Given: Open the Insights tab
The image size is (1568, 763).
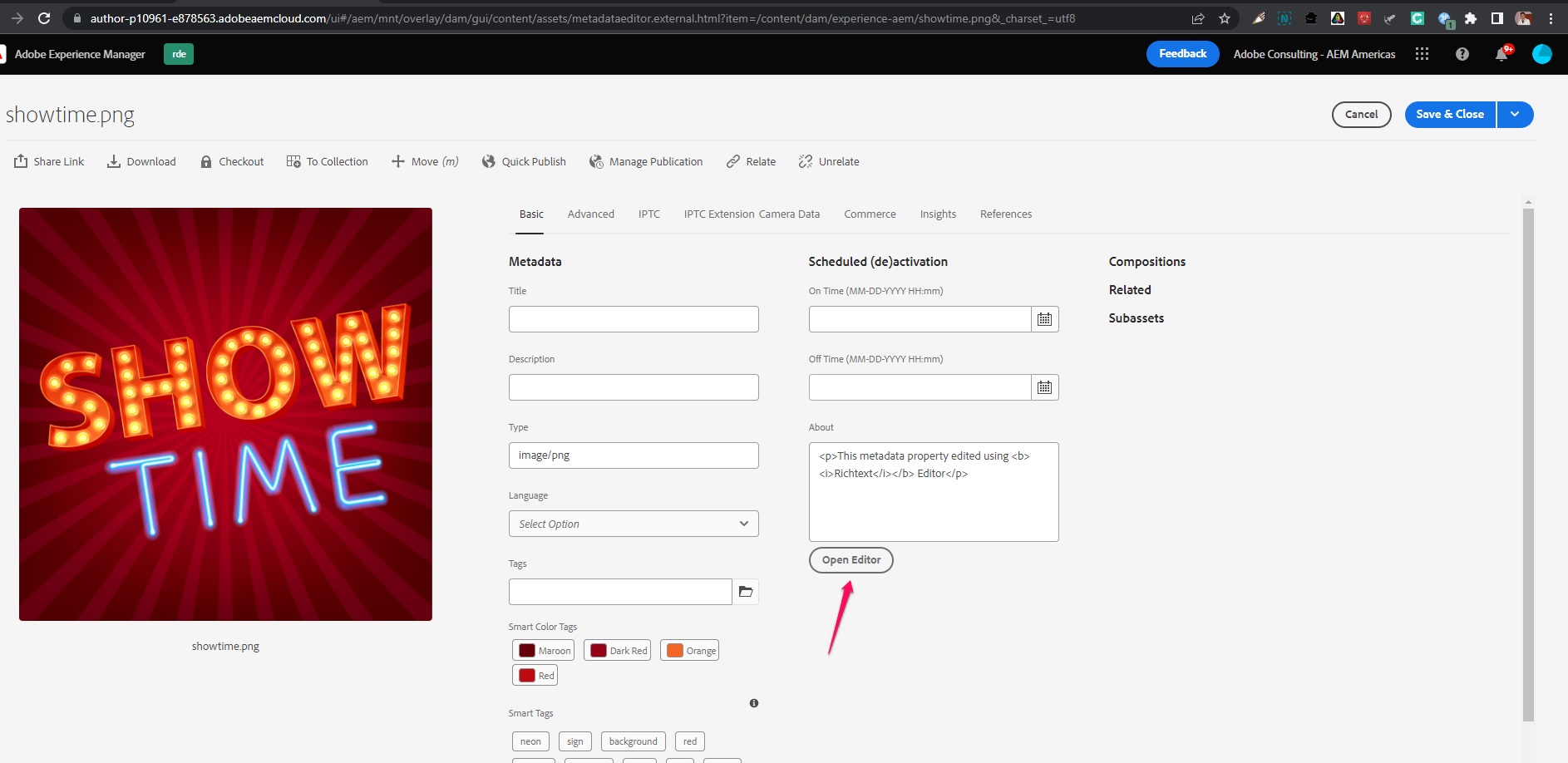Looking at the screenshot, I should click(938, 214).
